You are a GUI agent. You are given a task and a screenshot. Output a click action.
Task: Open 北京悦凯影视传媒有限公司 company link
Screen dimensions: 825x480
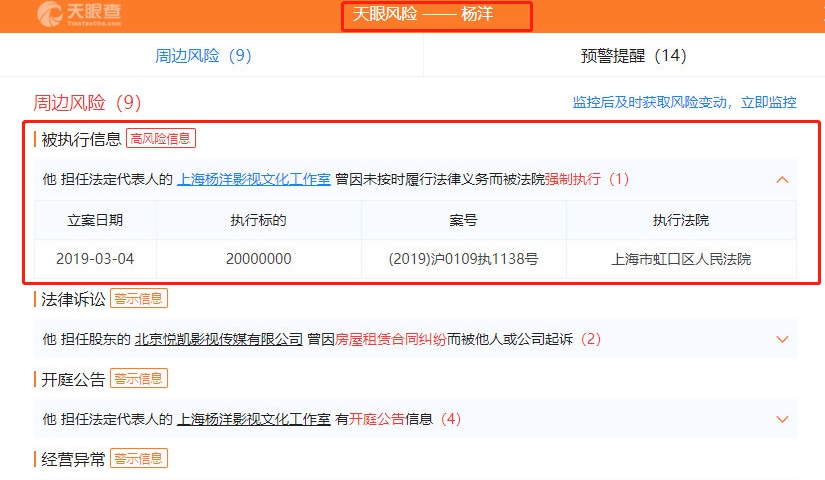pos(218,339)
